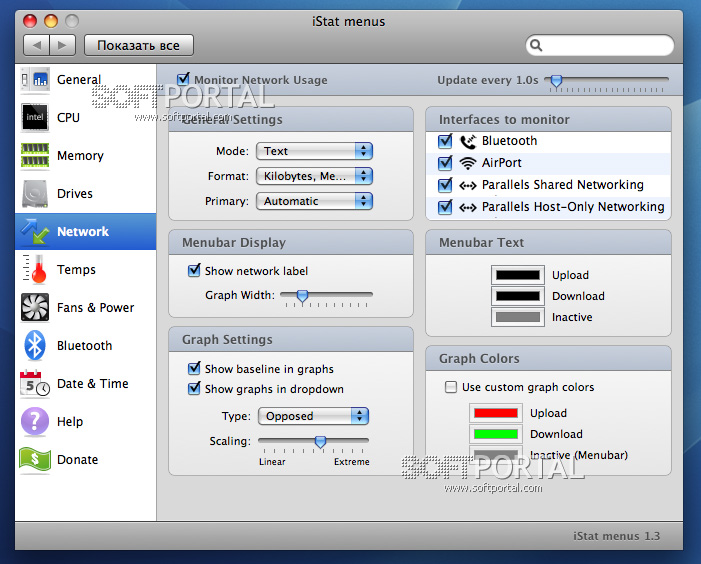The width and height of the screenshot is (701, 564).
Task: Toggle Parallels Host-Only Networking checkbox
Action: 445,207
